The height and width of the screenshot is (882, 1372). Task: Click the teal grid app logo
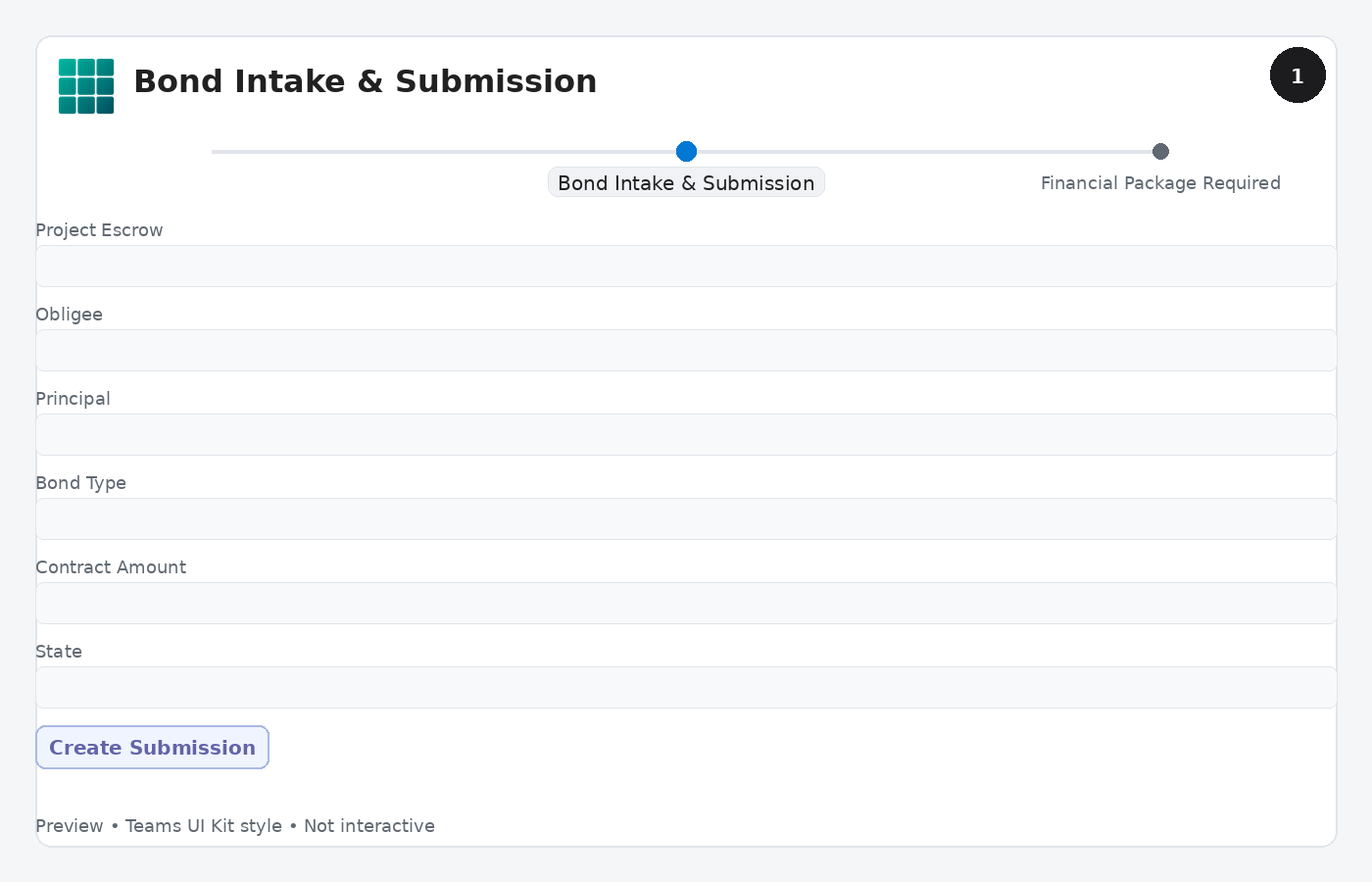[86, 86]
